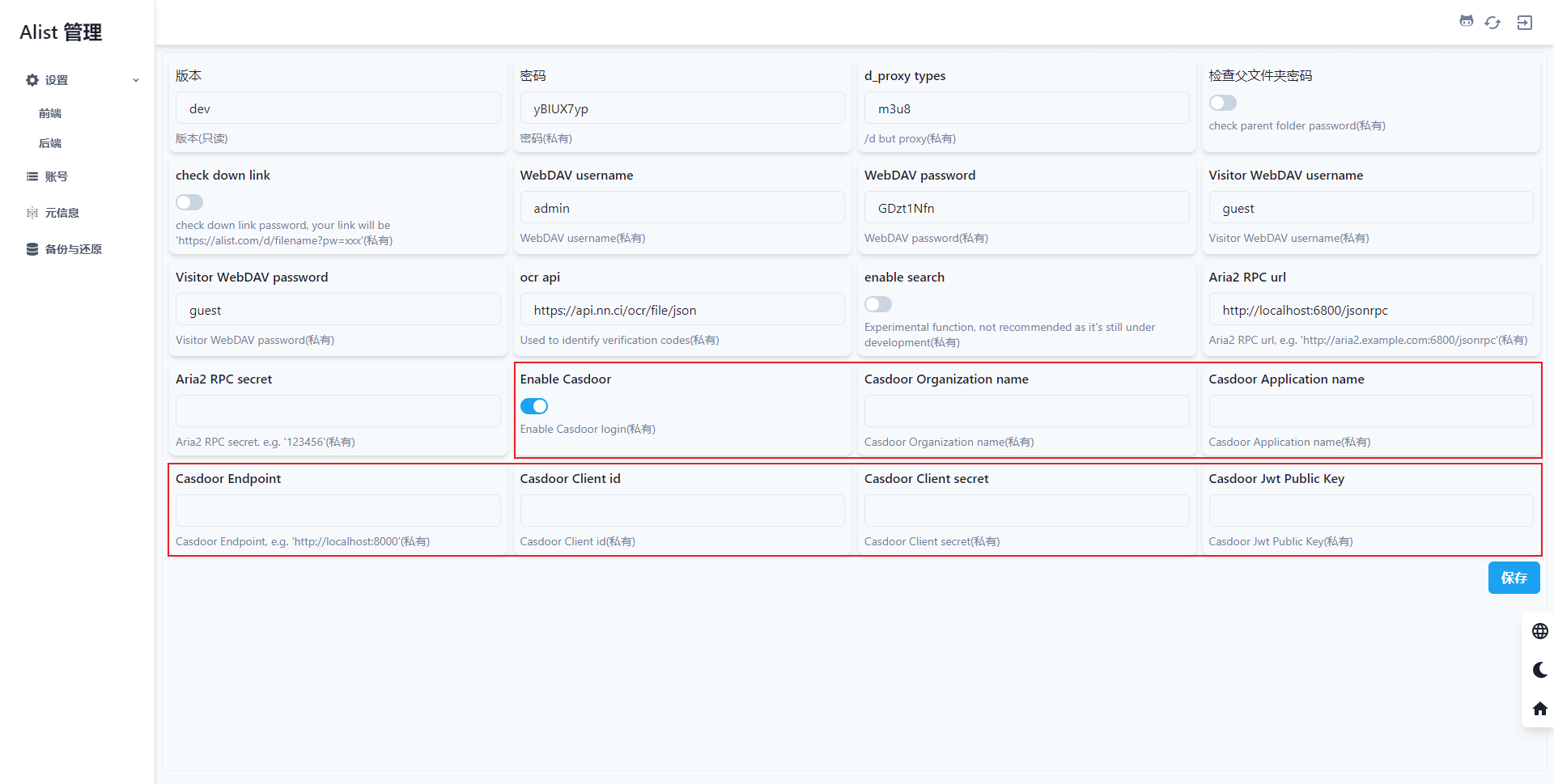Click the home icon on the right edge

pyautogui.click(x=1541, y=709)
